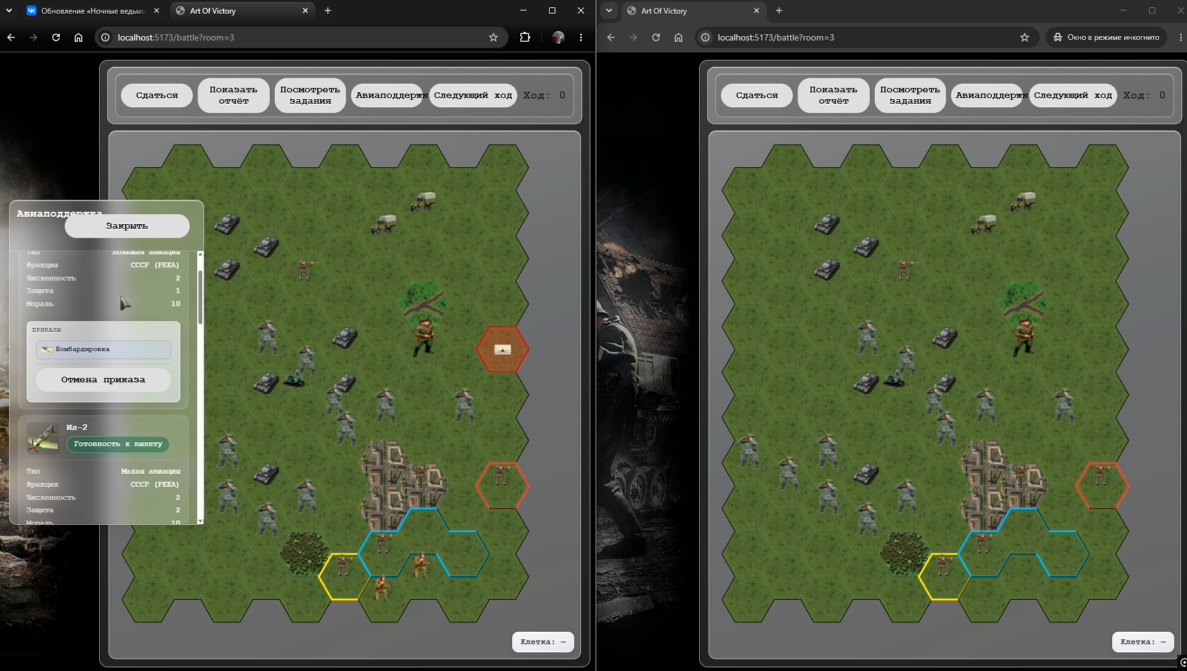Open left browser three-dot menu
Screen dimensions: 1187x671
[581, 37]
